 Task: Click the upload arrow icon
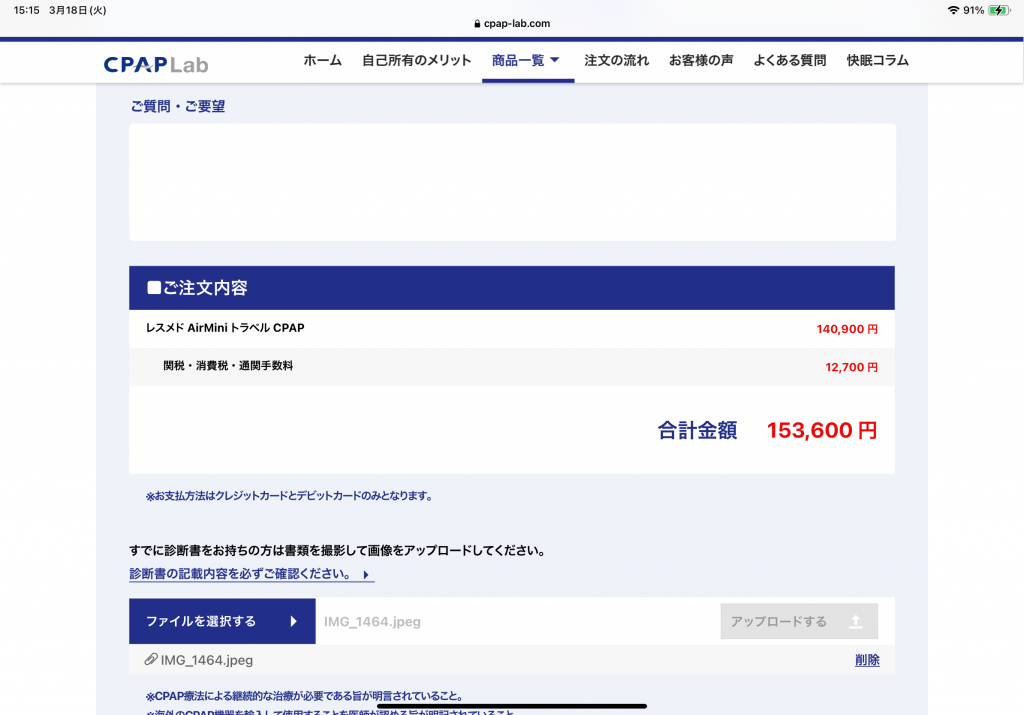click(x=856, y=622)
